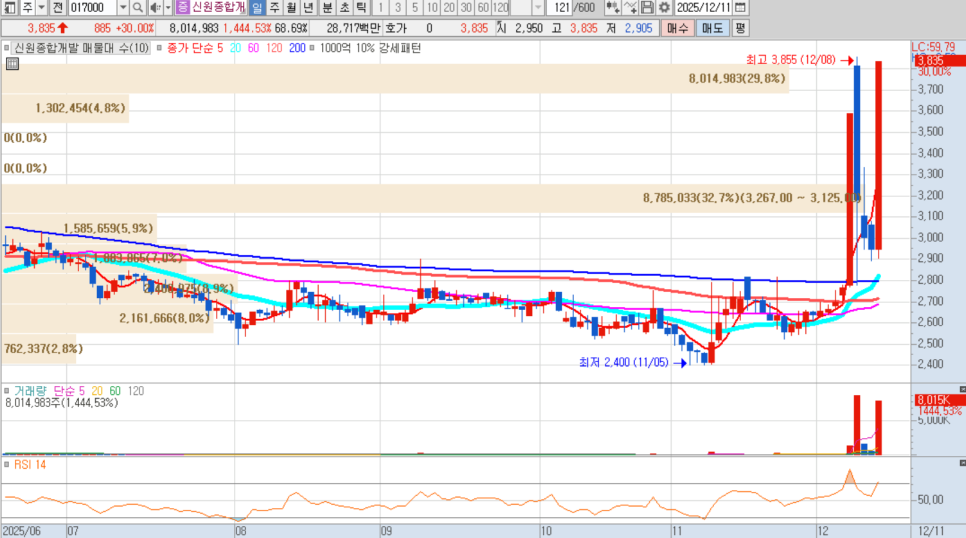This screenshot has height=538, width=966.
Task: Click the 2,161,666(8.0%) volume profile label
Action: pos(164,318)
